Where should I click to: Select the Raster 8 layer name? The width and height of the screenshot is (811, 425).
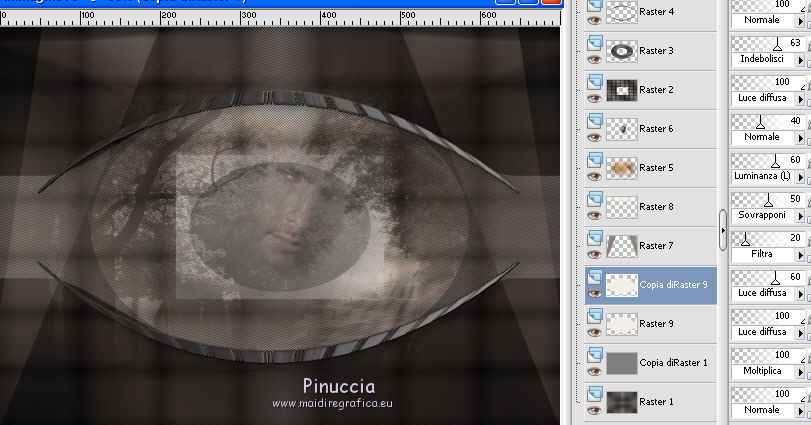point(656,207)
